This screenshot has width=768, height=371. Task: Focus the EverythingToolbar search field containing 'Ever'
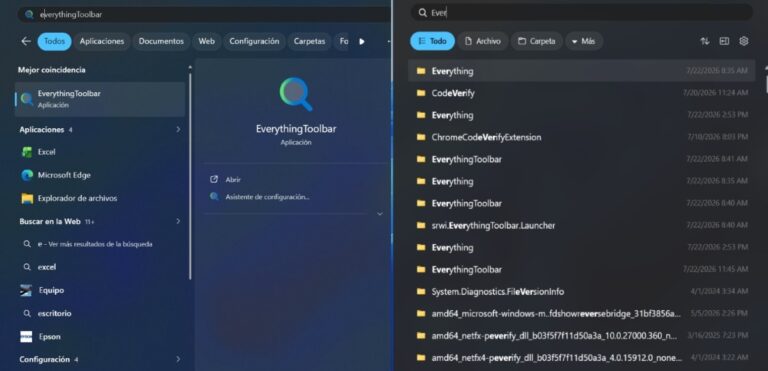tap(581, 13)
